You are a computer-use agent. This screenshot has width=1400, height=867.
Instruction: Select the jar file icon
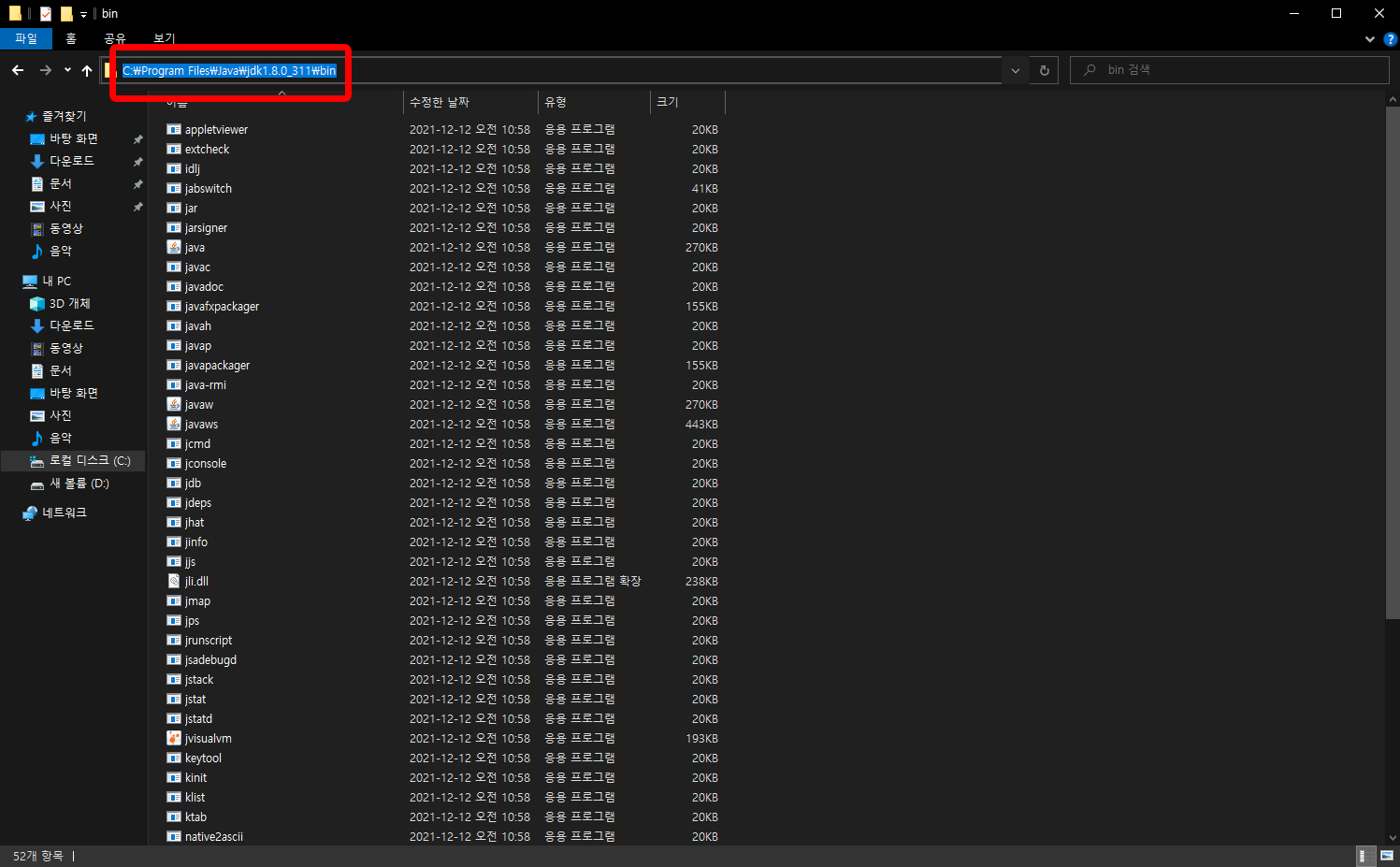pos(174,208)
